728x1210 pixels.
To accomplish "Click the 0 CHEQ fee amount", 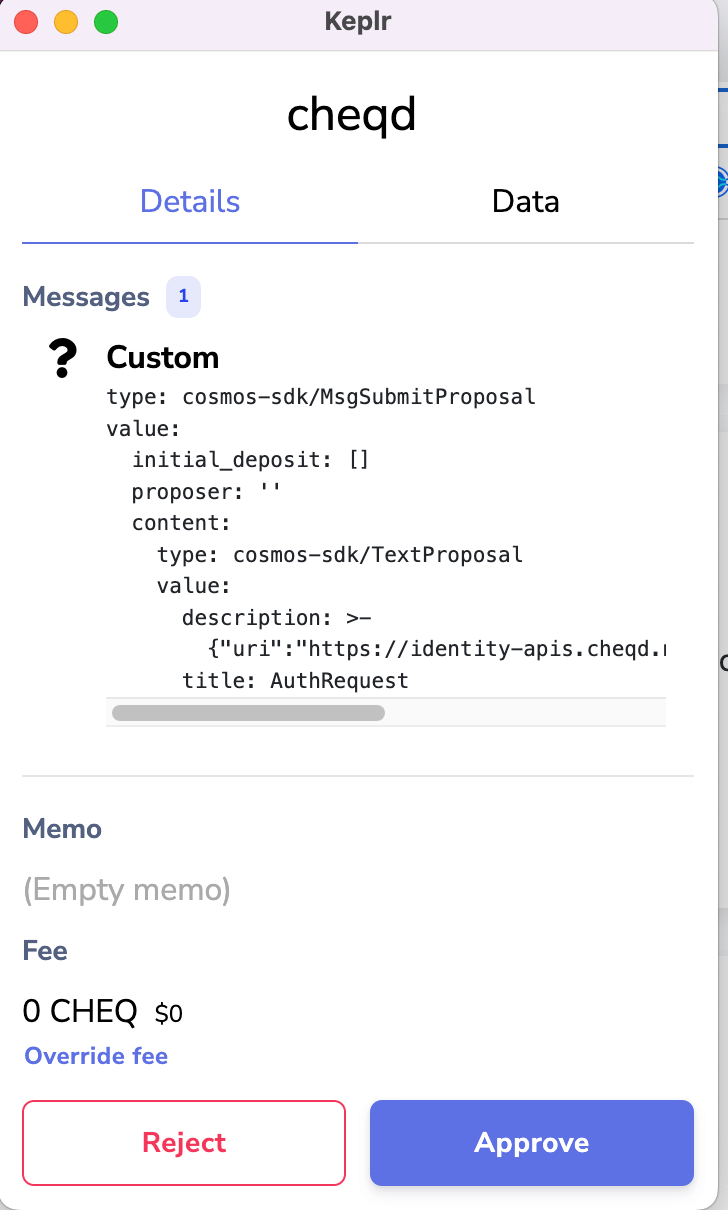I will pyautogui.click(x=80, y=1011).
